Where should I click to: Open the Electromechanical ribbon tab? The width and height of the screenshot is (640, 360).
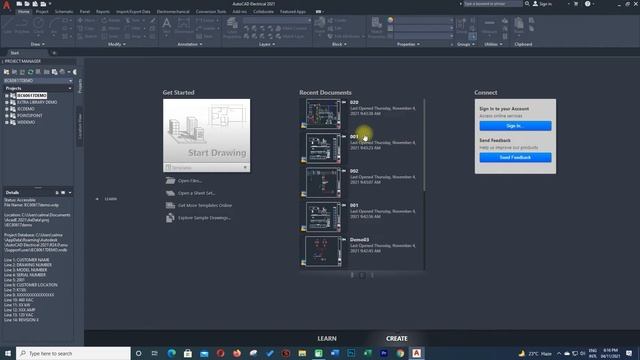point(173,11)
